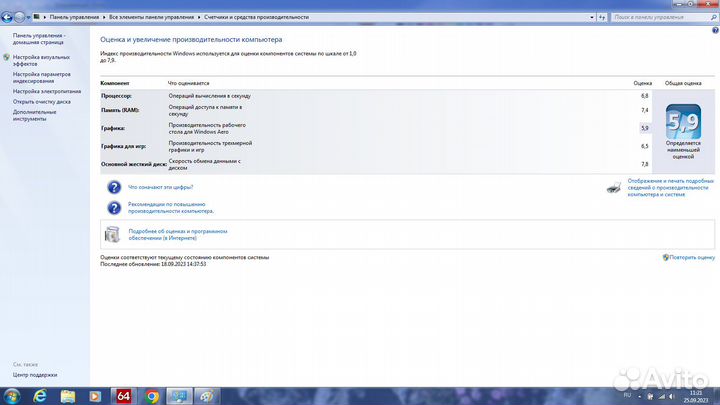Click the large 5,9 base score badge
This screenshot has width=720, height=405.
pyautogui.click(x=683, y=122)
